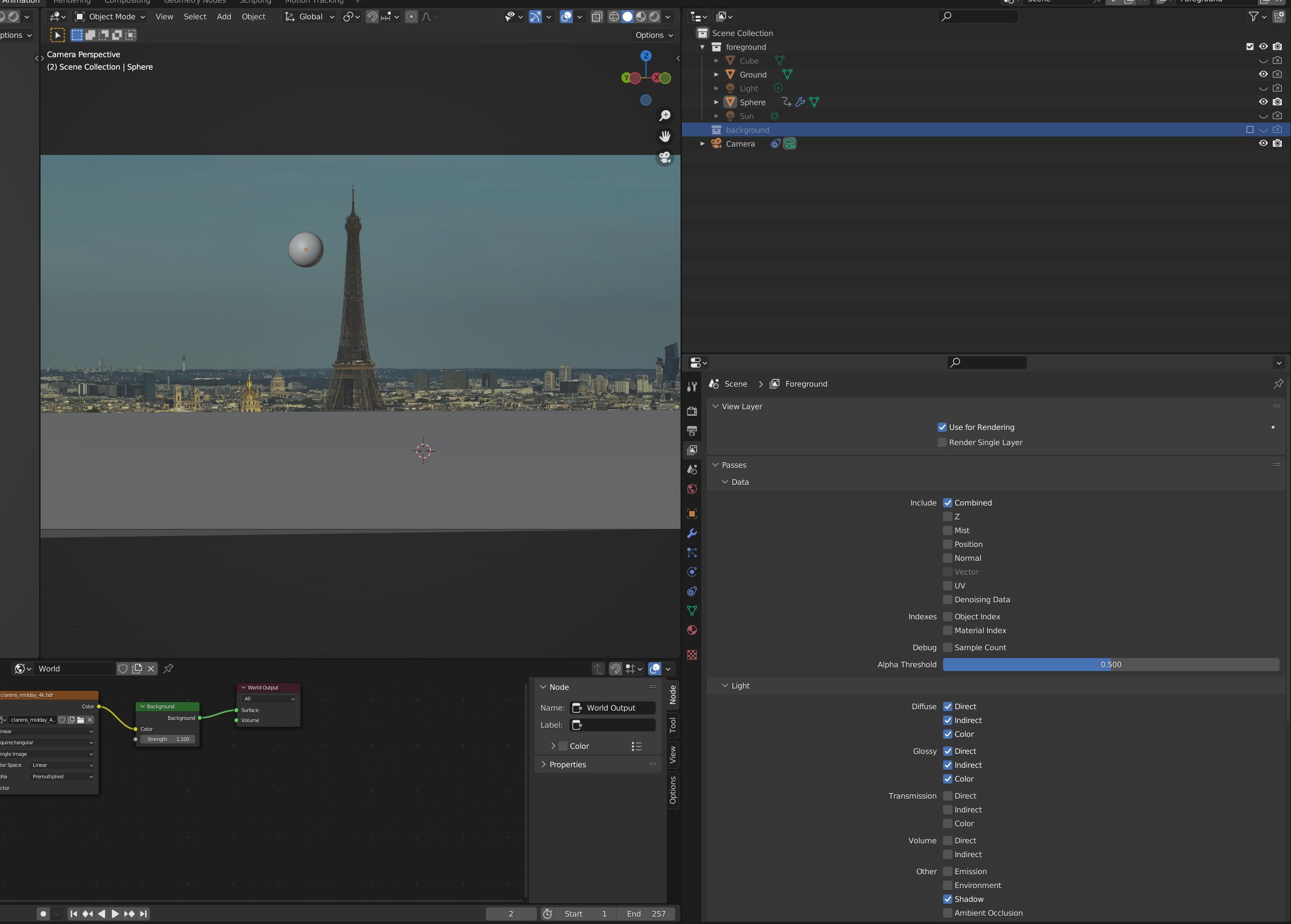The image size is (1291, 924).
Task: Select solid viewport shading mode
Action: tap(628, 17)
